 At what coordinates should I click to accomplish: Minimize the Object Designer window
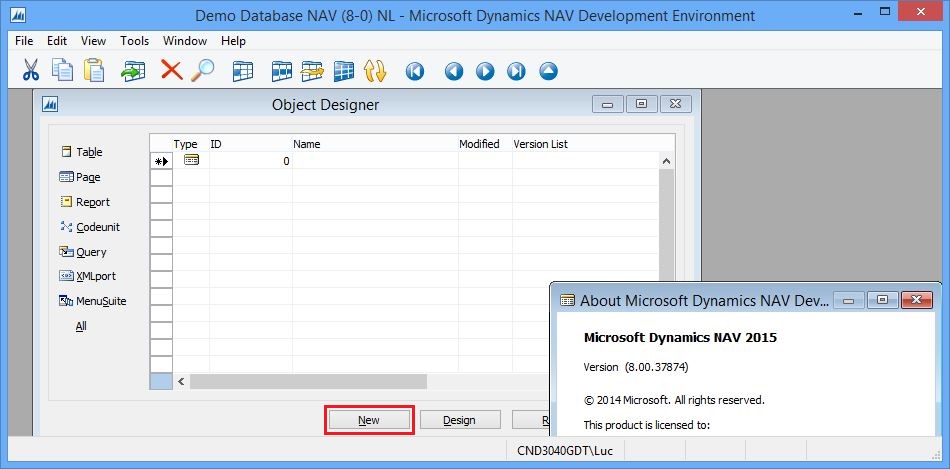click(608, 104)
